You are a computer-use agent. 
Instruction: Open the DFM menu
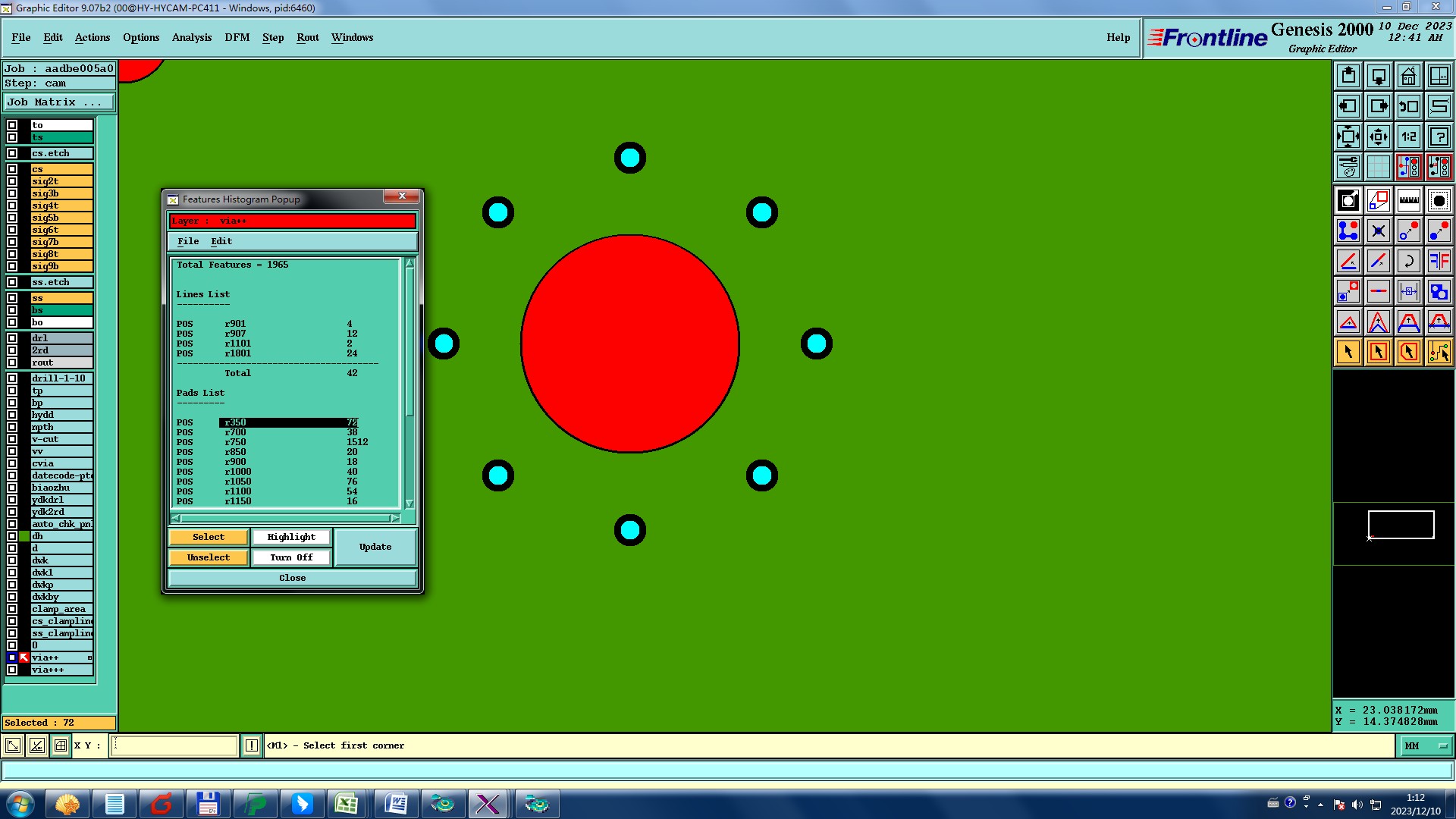[237, 37]
